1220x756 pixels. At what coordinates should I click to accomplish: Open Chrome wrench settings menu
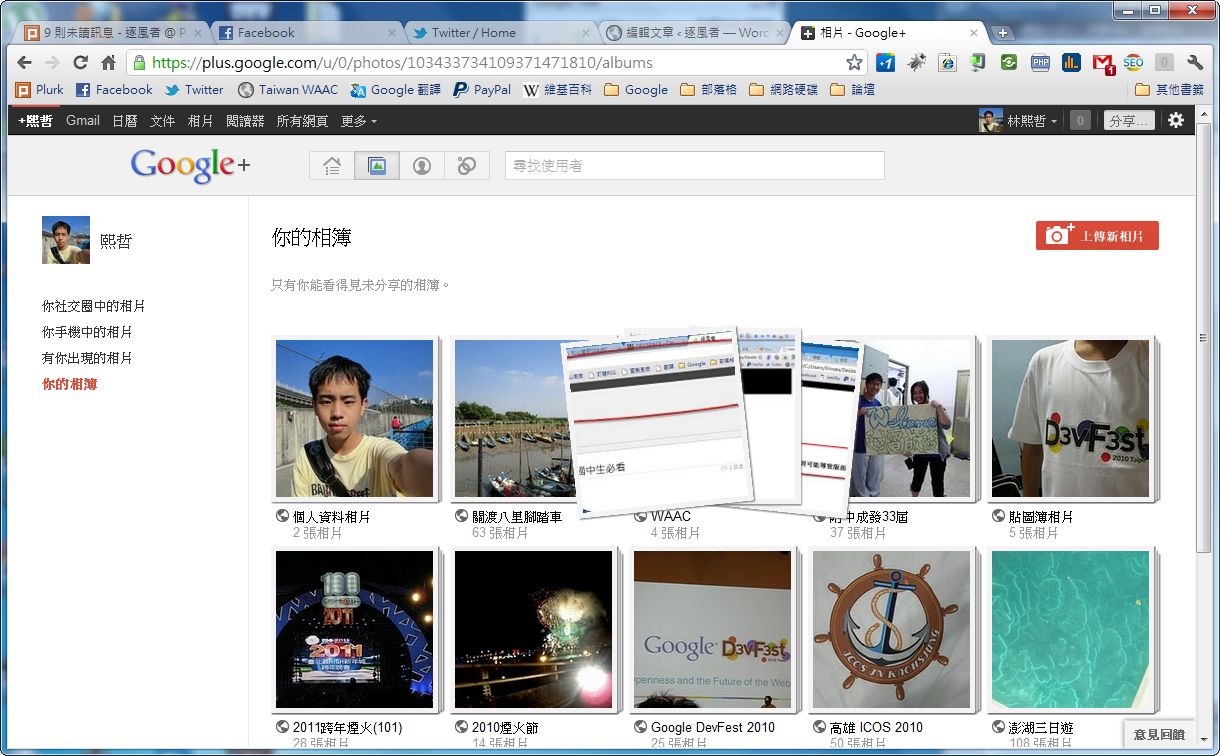coord(1195,62)
